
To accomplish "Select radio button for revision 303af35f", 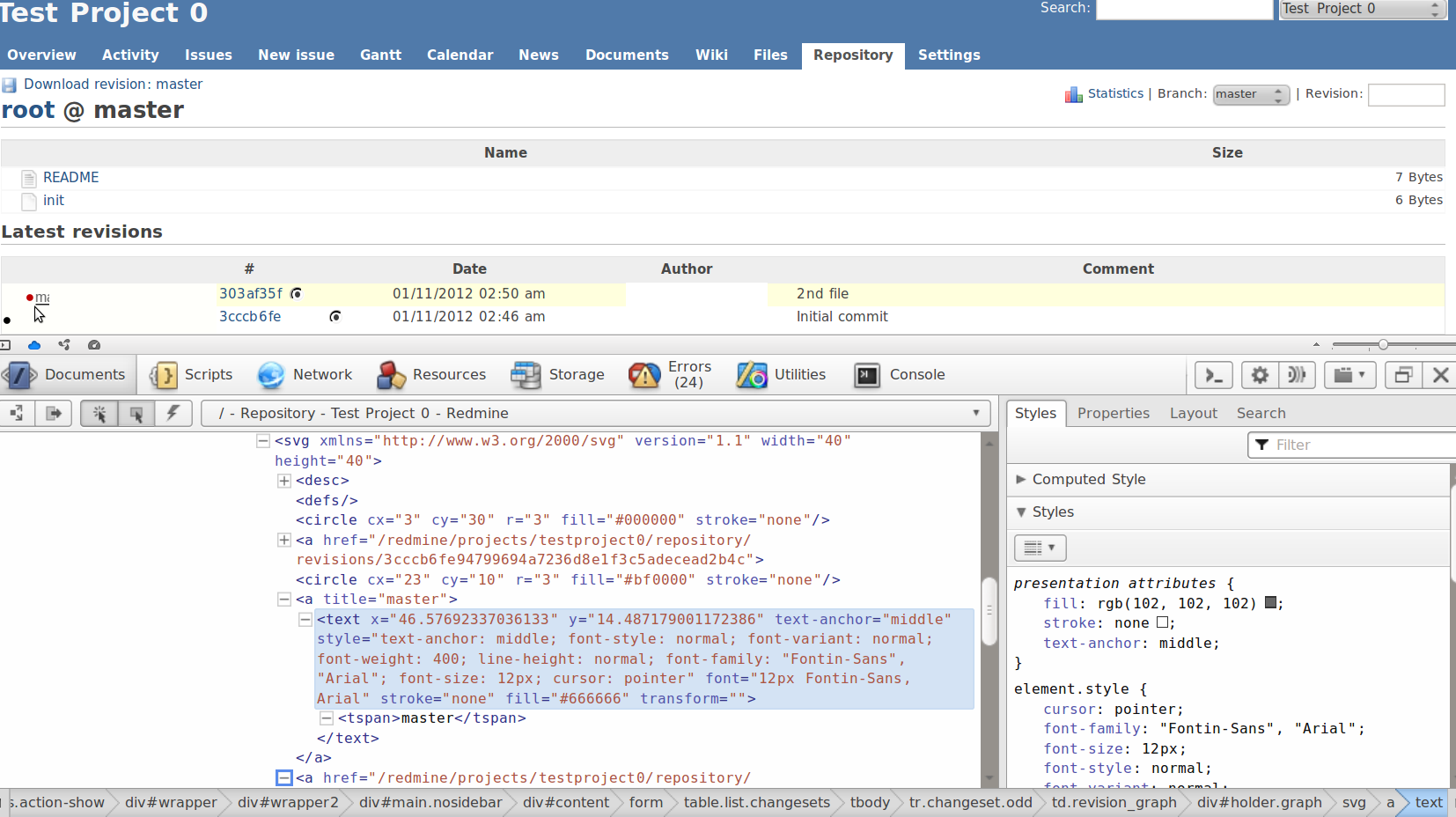I will [x=296, y=293].
